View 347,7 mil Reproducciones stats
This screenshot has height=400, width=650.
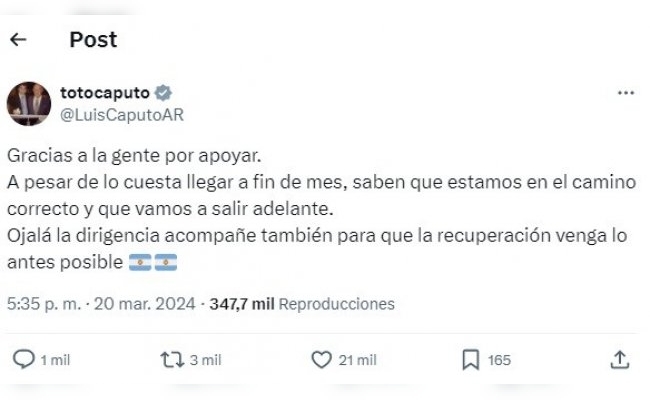[302, 304]
